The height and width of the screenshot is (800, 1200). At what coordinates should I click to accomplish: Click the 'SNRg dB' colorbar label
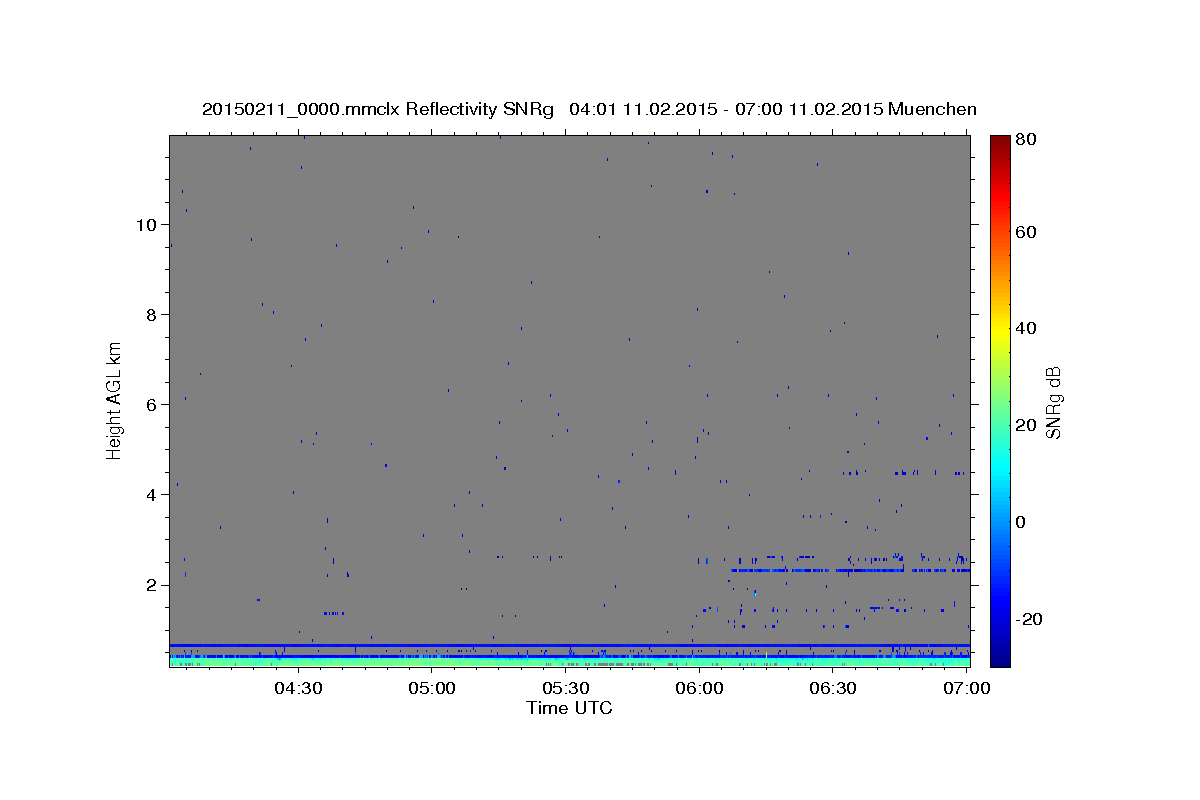click(x=1053, y=402)
